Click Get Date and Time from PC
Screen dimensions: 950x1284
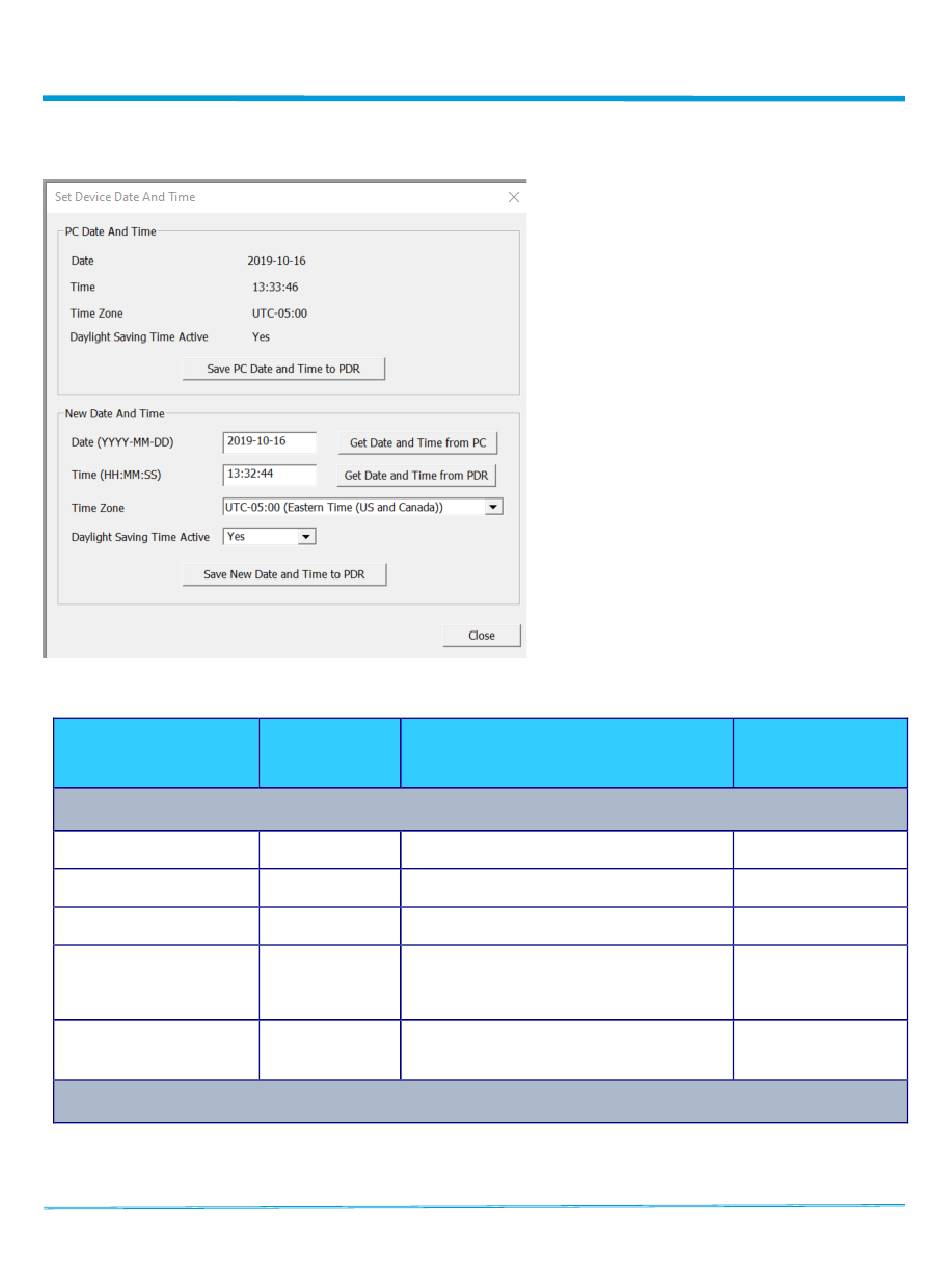(x=418, y=443)
